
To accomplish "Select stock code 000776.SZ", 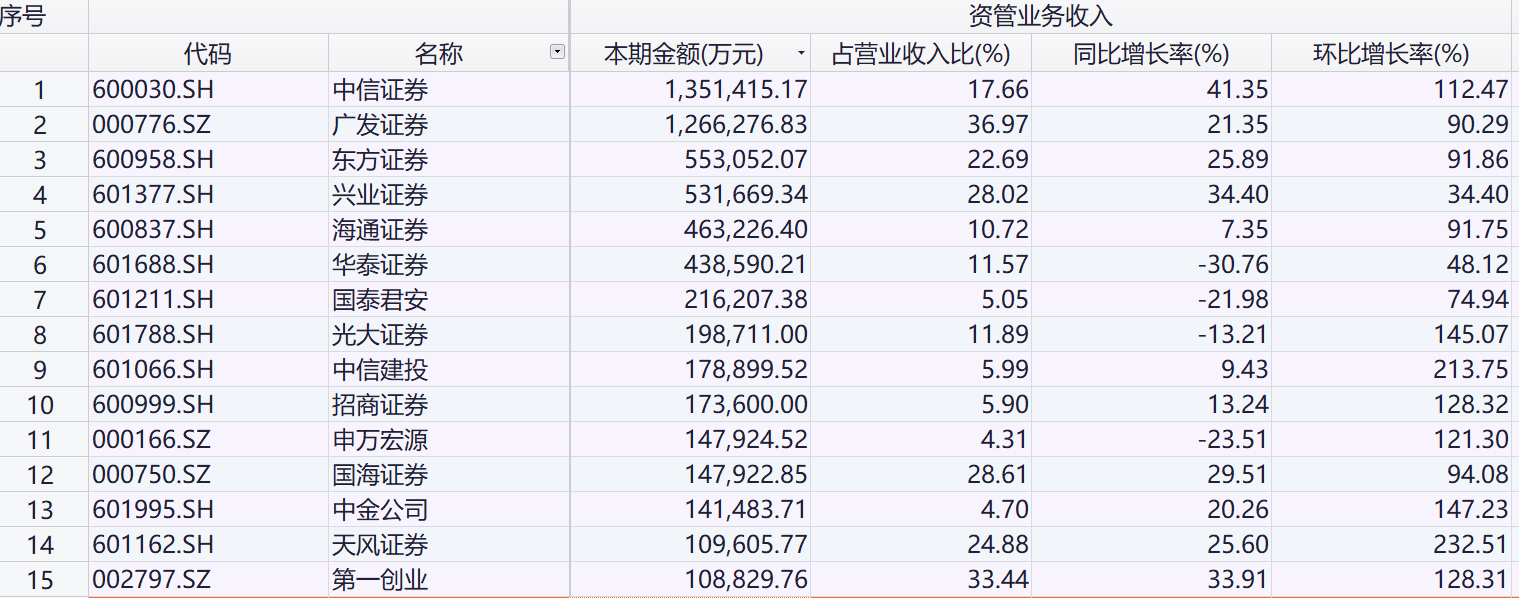I will [x=208, y=125].
